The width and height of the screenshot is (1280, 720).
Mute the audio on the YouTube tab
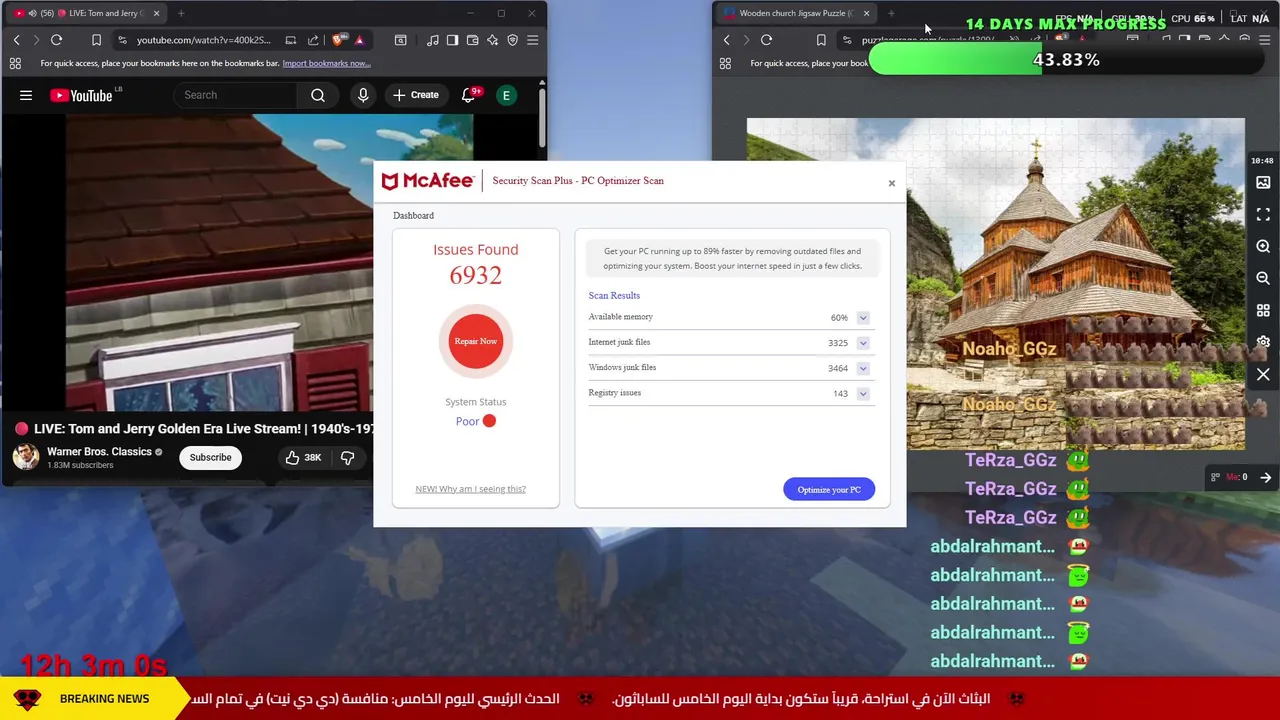[32, 13]
